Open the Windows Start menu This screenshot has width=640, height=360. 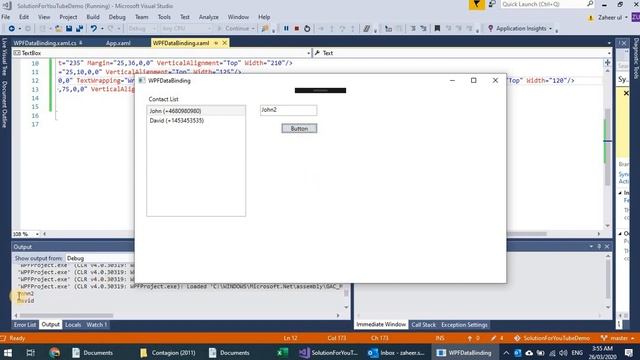(x=8, y=353)
